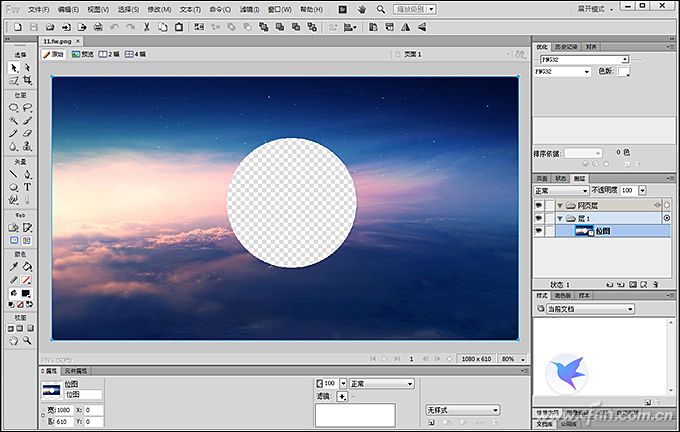Toggle visibility of 位图 object
Screen dimensions: 680x432
point(539,231)
